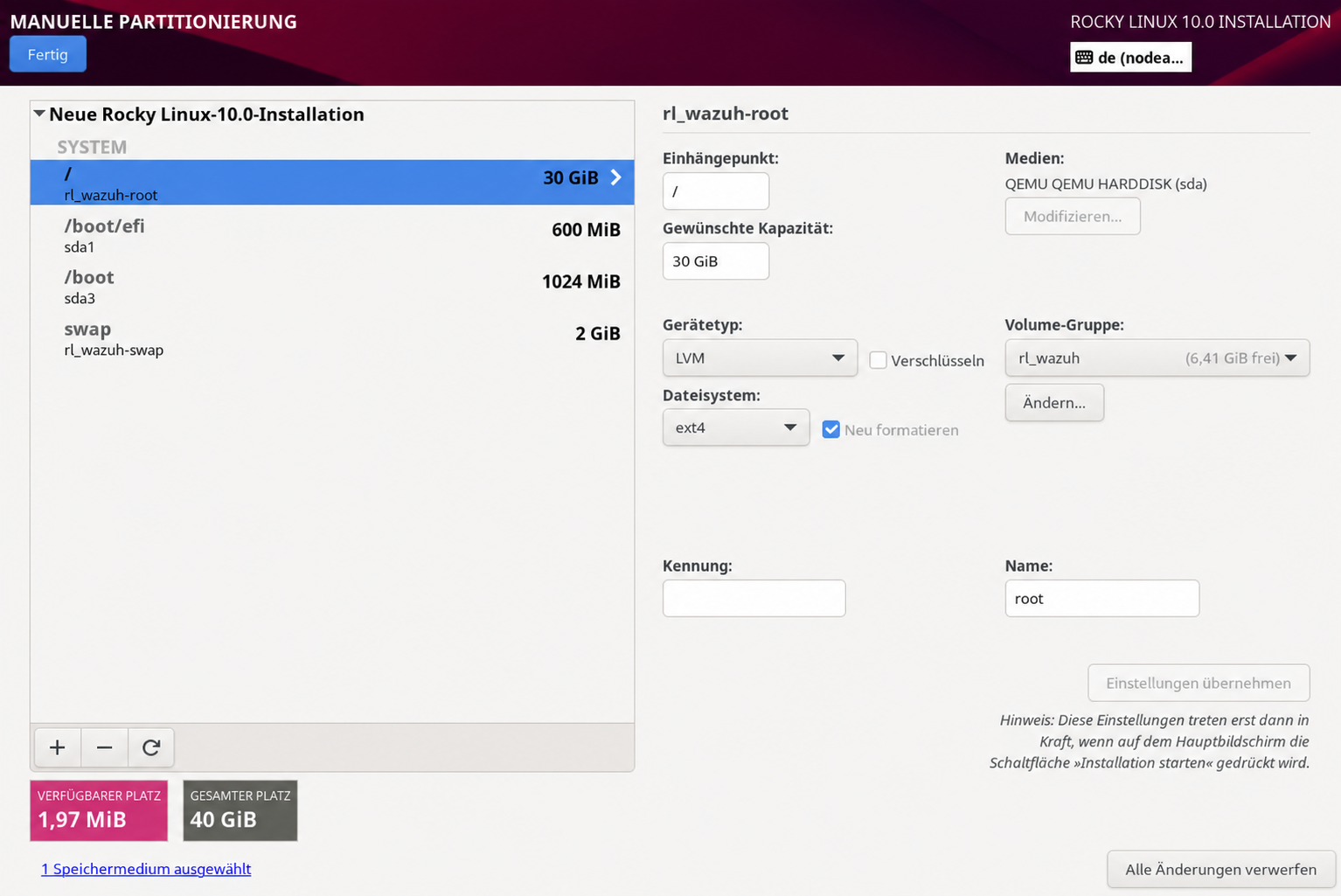Click the chevron arrow on the root partition row
Image resolution: width=1341 pixels, height=896 pixels.
pyautogui.click(x=616, y=177)
